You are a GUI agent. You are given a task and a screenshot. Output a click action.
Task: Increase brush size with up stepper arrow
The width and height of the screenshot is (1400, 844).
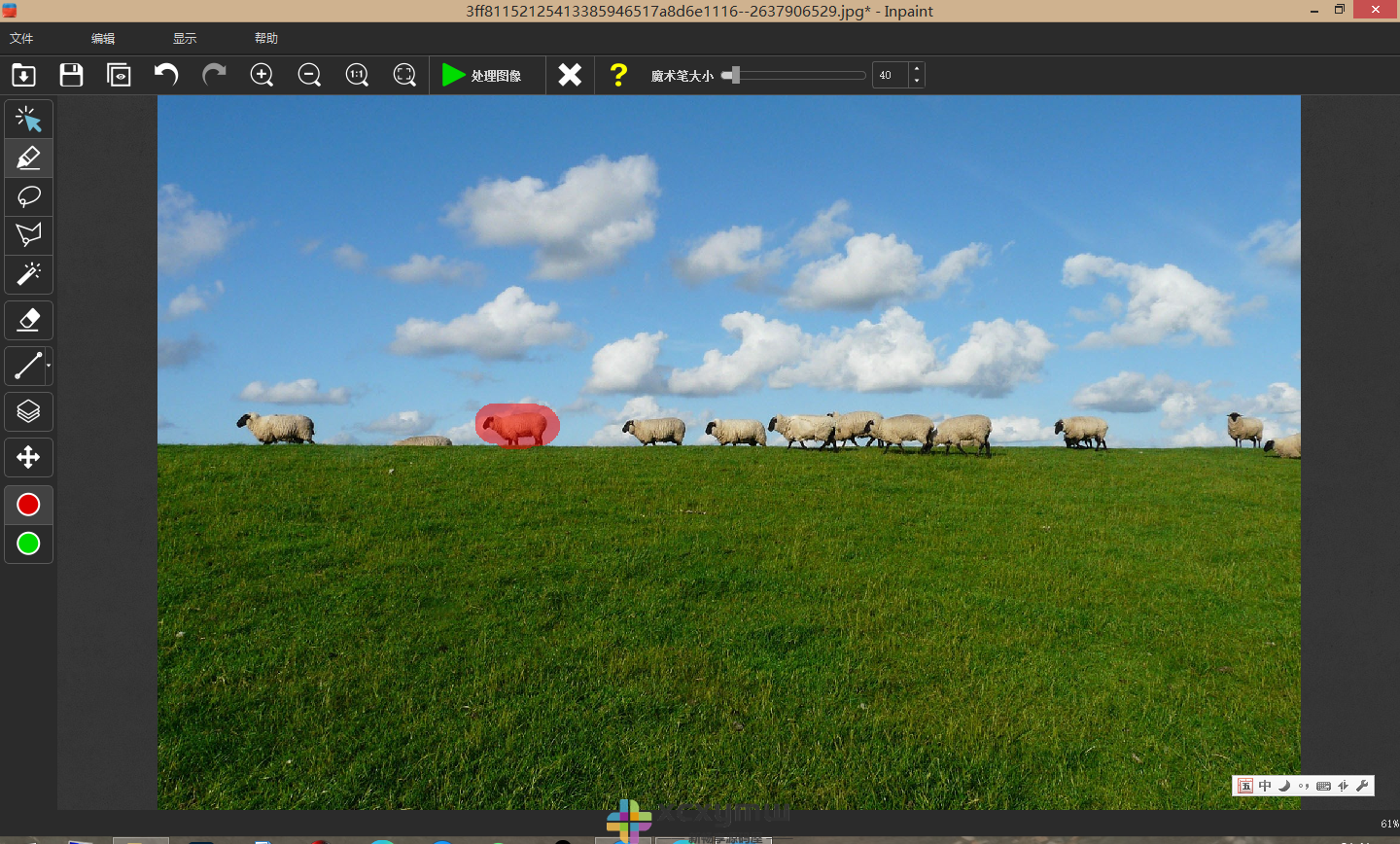(917, 69)
